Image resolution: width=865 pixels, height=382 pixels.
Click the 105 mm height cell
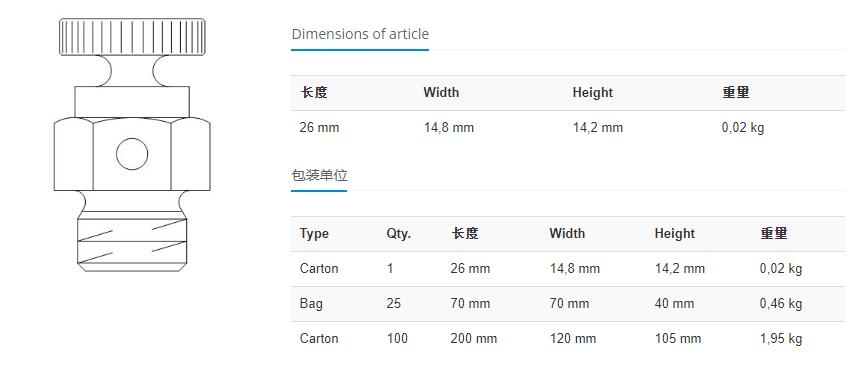point(678,338)
